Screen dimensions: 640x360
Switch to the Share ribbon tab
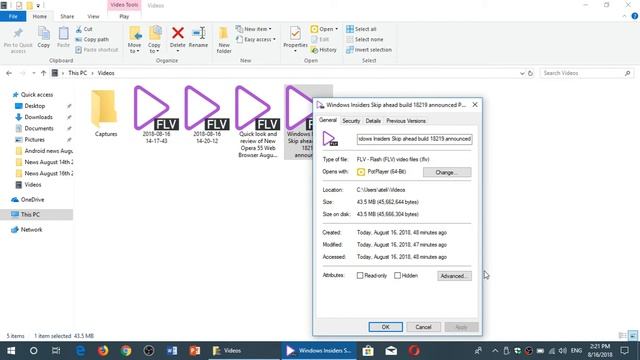[x=67, y=16]
